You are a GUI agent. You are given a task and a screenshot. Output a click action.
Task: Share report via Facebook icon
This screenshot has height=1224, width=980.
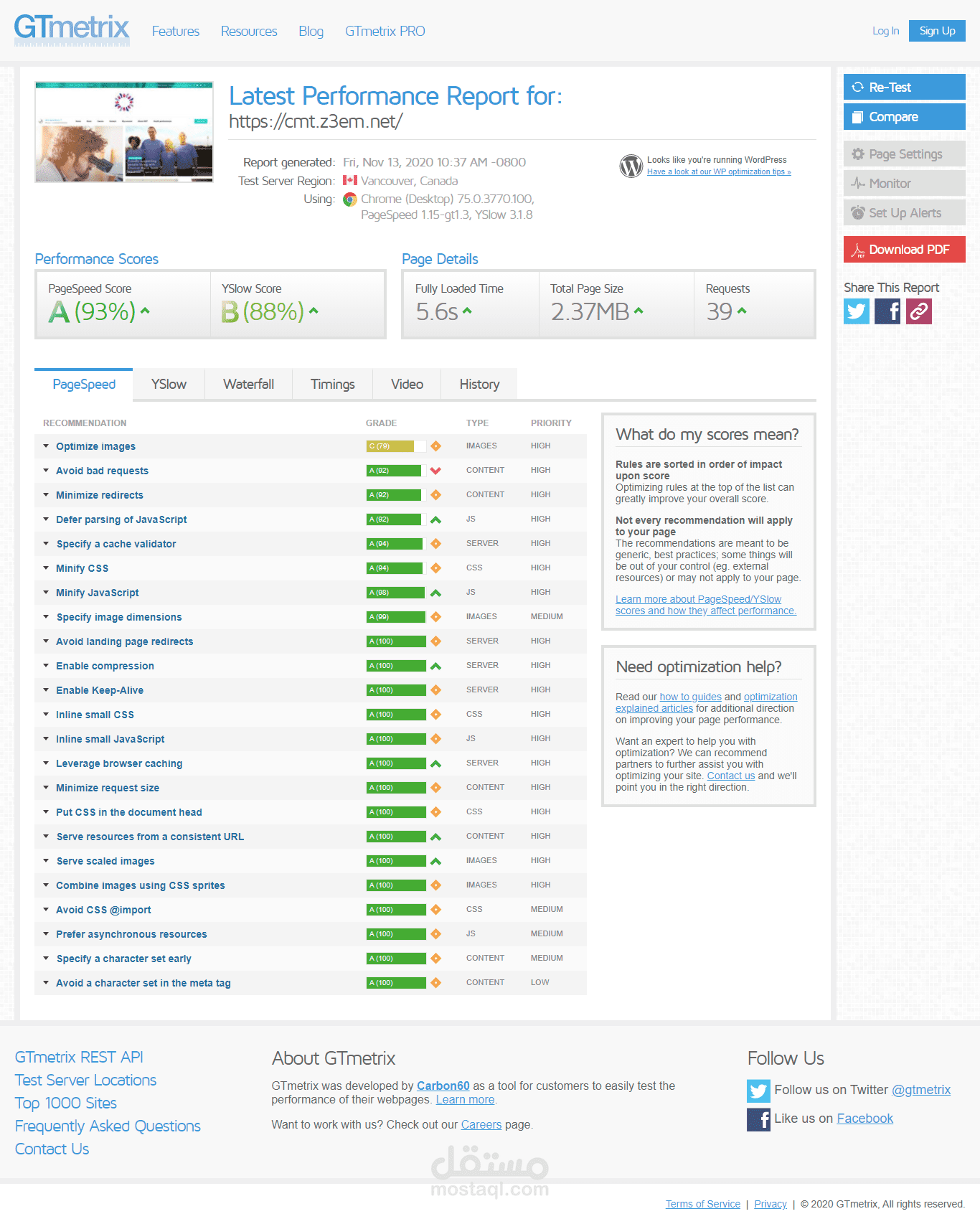pyautogui.click(x=887, y=311)
